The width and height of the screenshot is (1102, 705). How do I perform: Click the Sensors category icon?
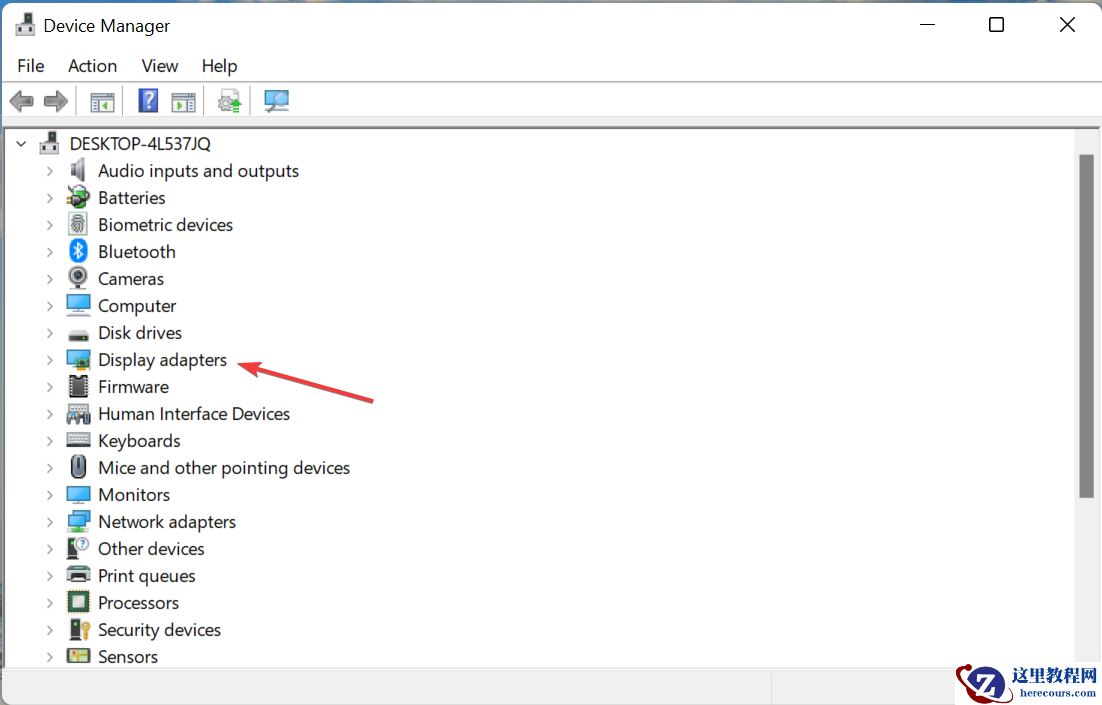(78, 656)
